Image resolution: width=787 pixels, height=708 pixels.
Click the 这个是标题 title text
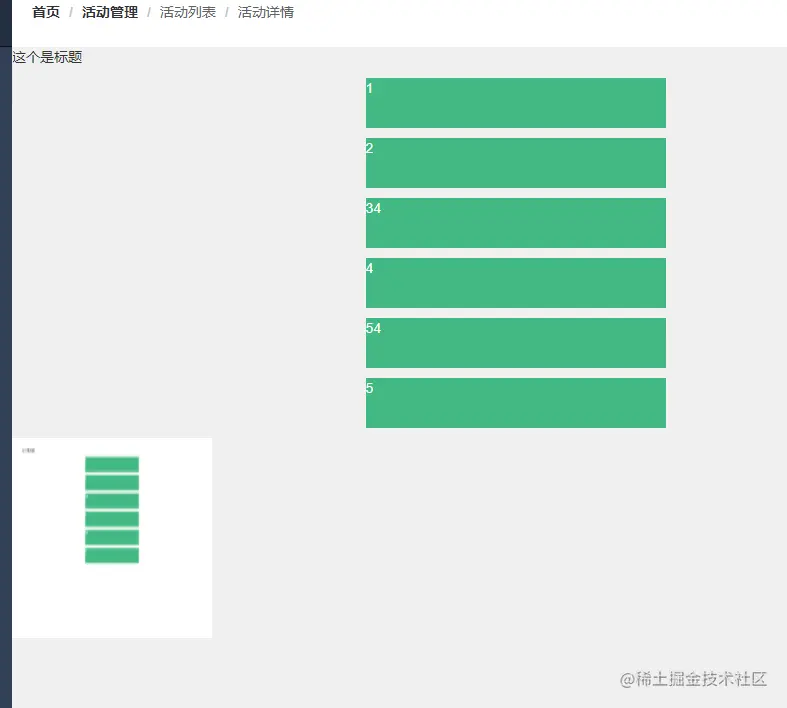tap(47, 57)
